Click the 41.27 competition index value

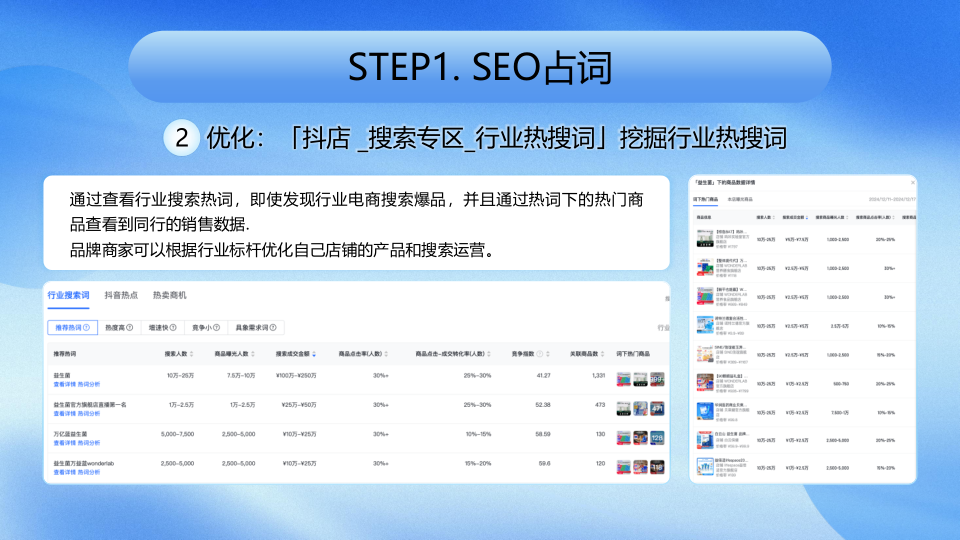pyautogui.click(x=543, y=375)
